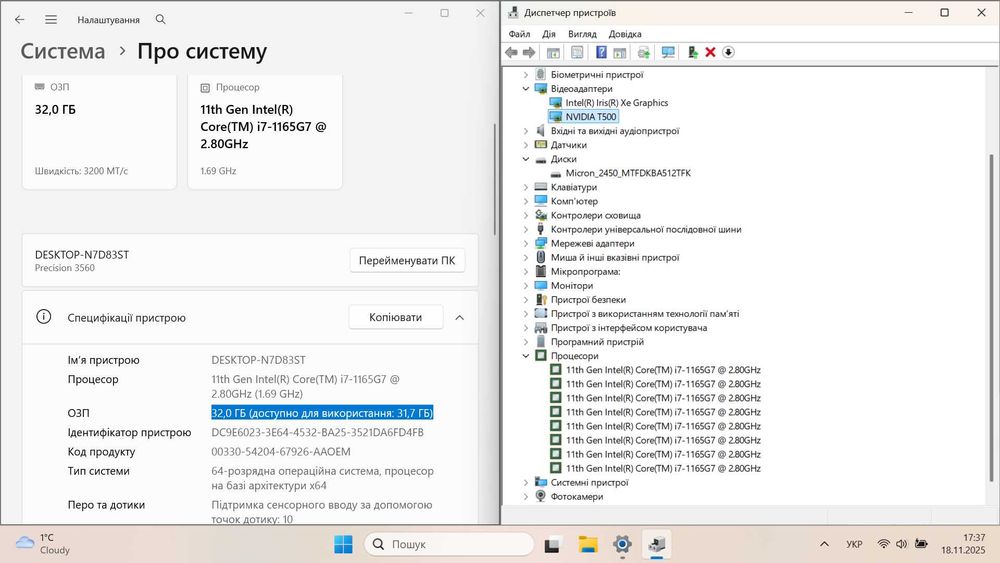Click the product code 00330-54204-67926-AAOEM

coord(281,451)
